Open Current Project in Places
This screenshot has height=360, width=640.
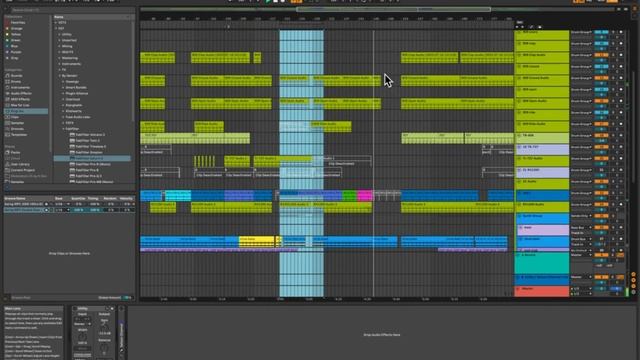click(22, 170)
